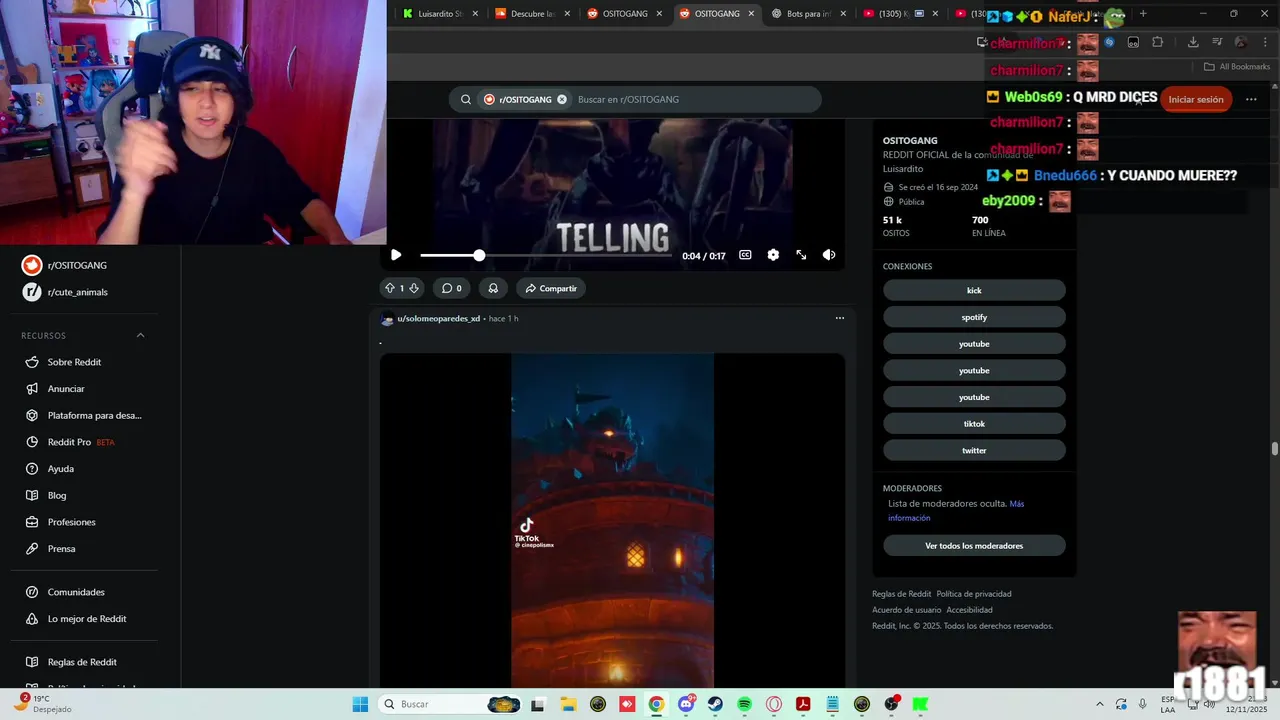Open Más información moderators link
Image resolution: width=1280 pixels, height=720 pixels.
(956, 510)
